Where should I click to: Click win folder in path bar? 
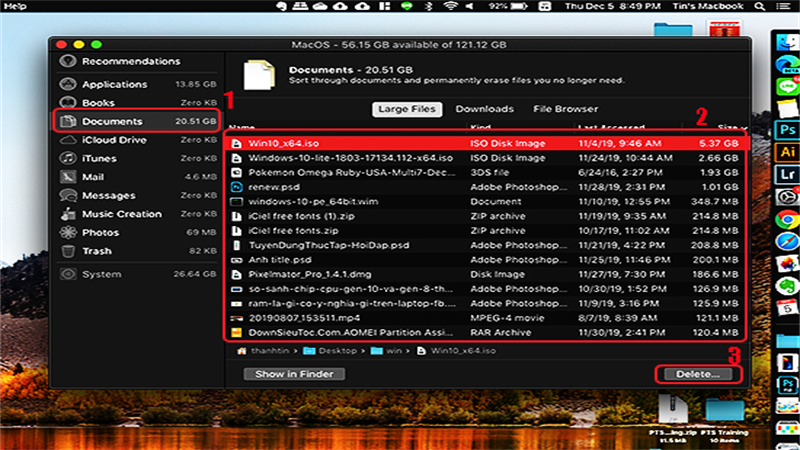pos(387,351)
